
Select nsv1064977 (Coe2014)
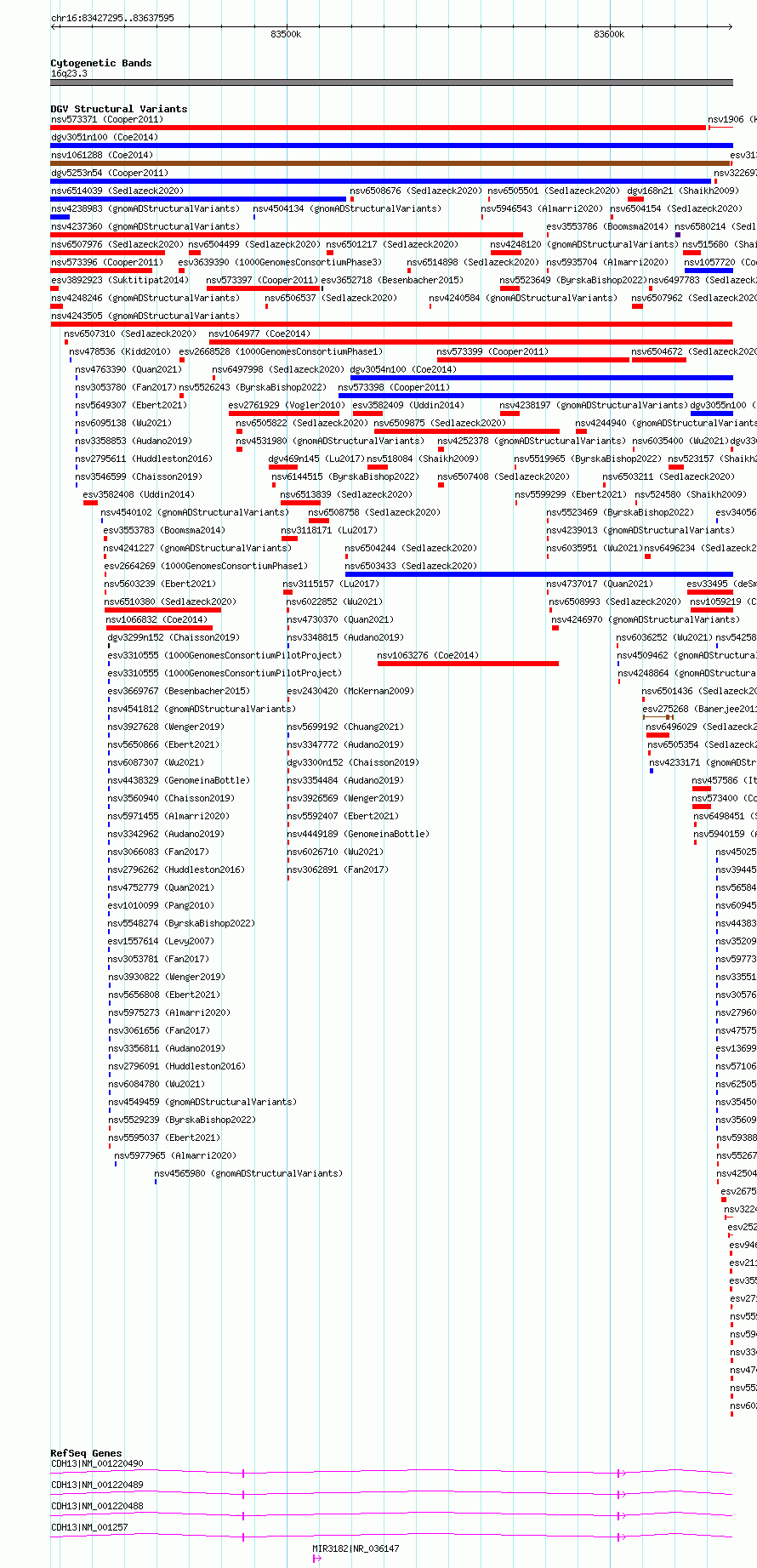pos(259,334)
